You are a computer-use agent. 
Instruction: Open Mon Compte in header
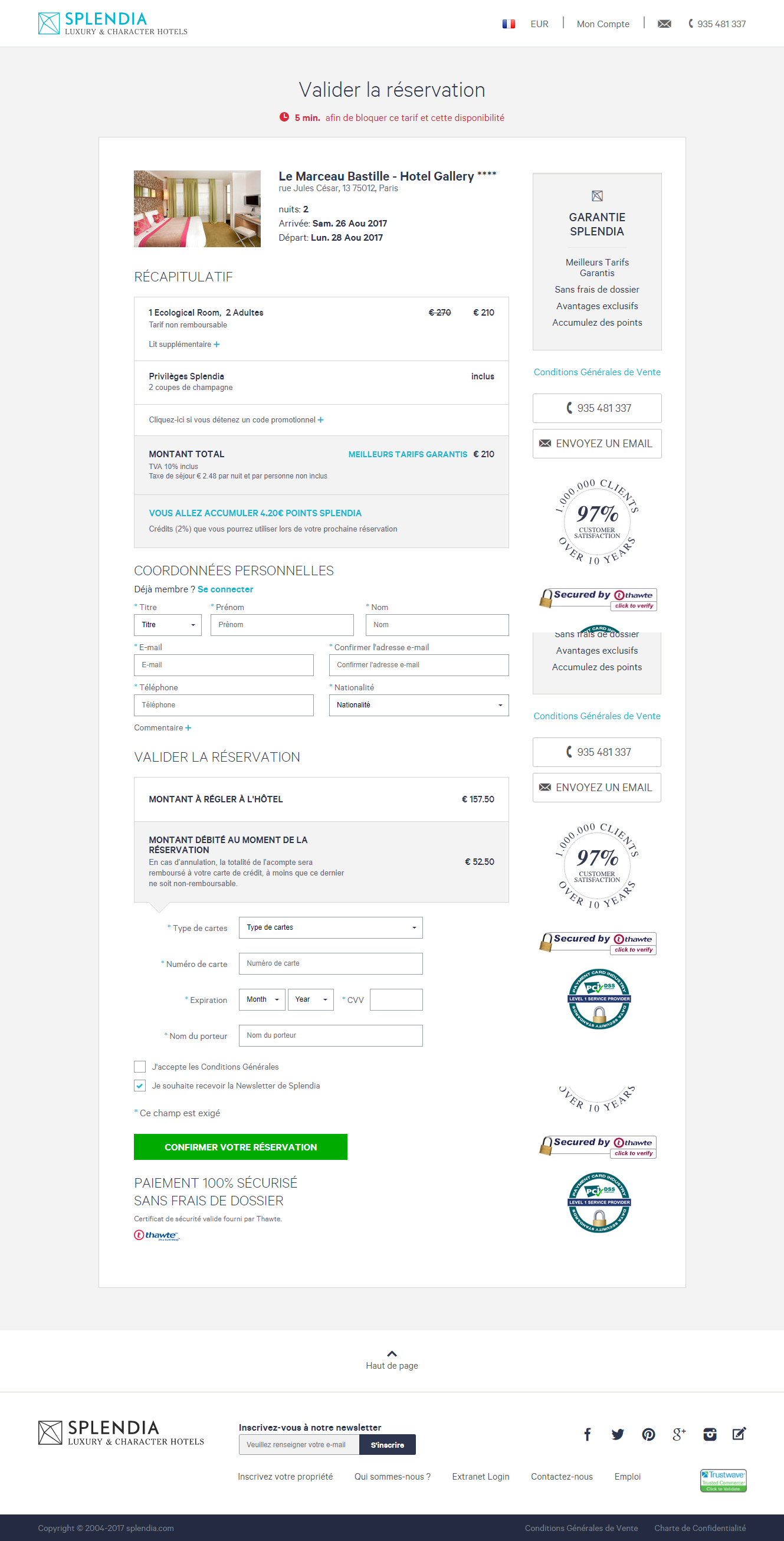click(x=603, y=24)
